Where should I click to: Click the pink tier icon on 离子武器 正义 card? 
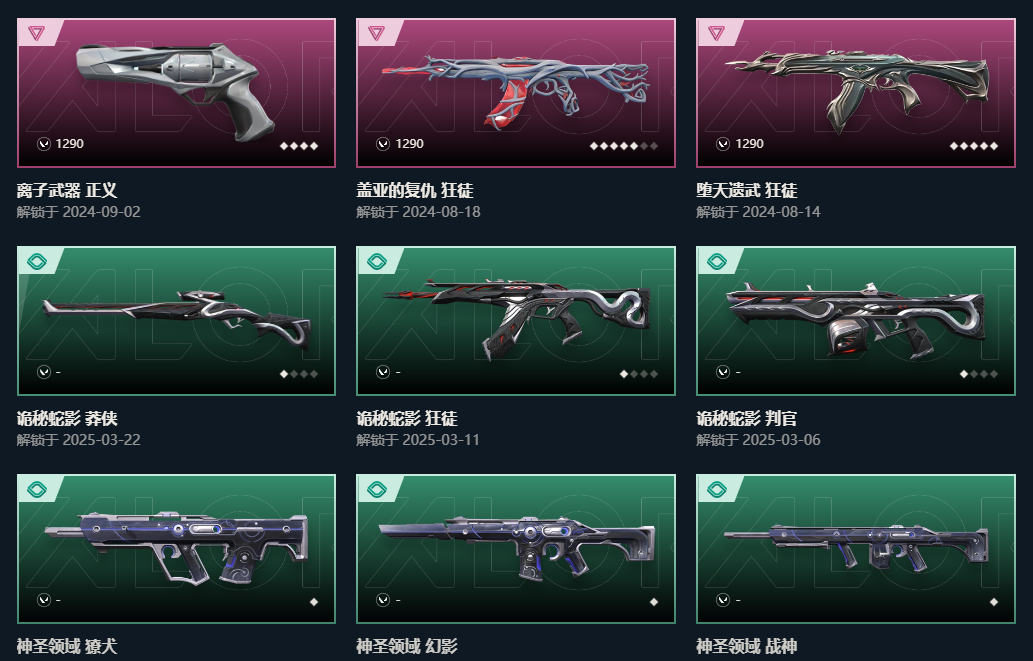click(37, 33)
